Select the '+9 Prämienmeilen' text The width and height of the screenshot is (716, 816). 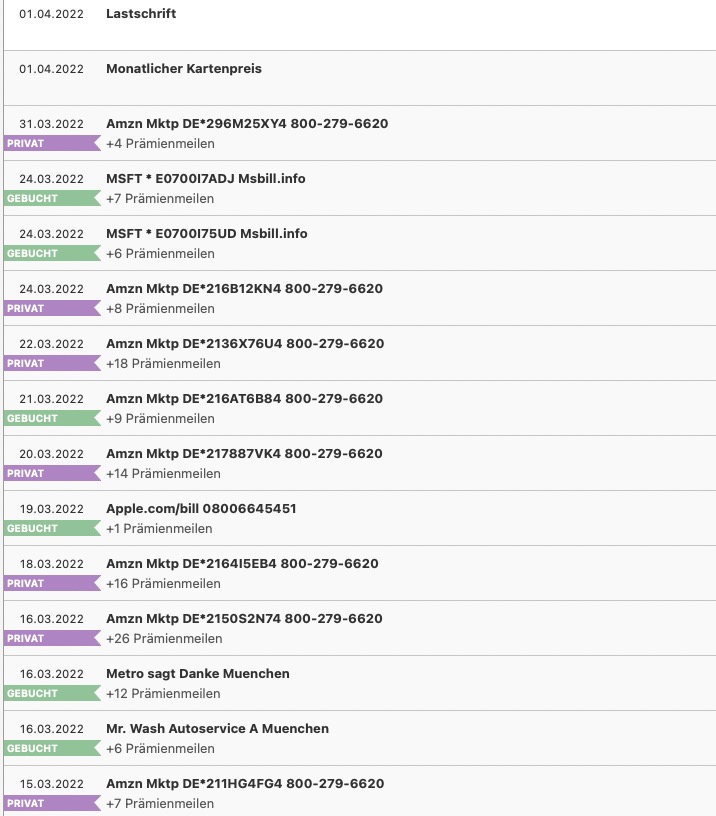(160, 418)
